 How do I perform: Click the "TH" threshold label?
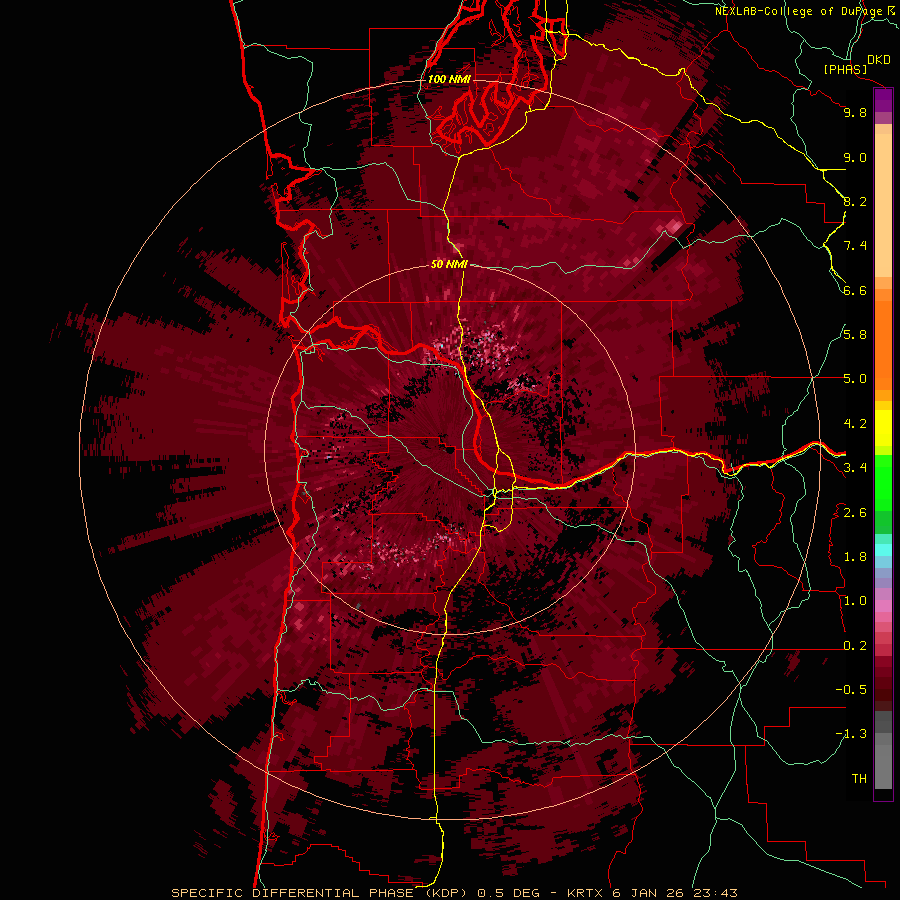859,779
